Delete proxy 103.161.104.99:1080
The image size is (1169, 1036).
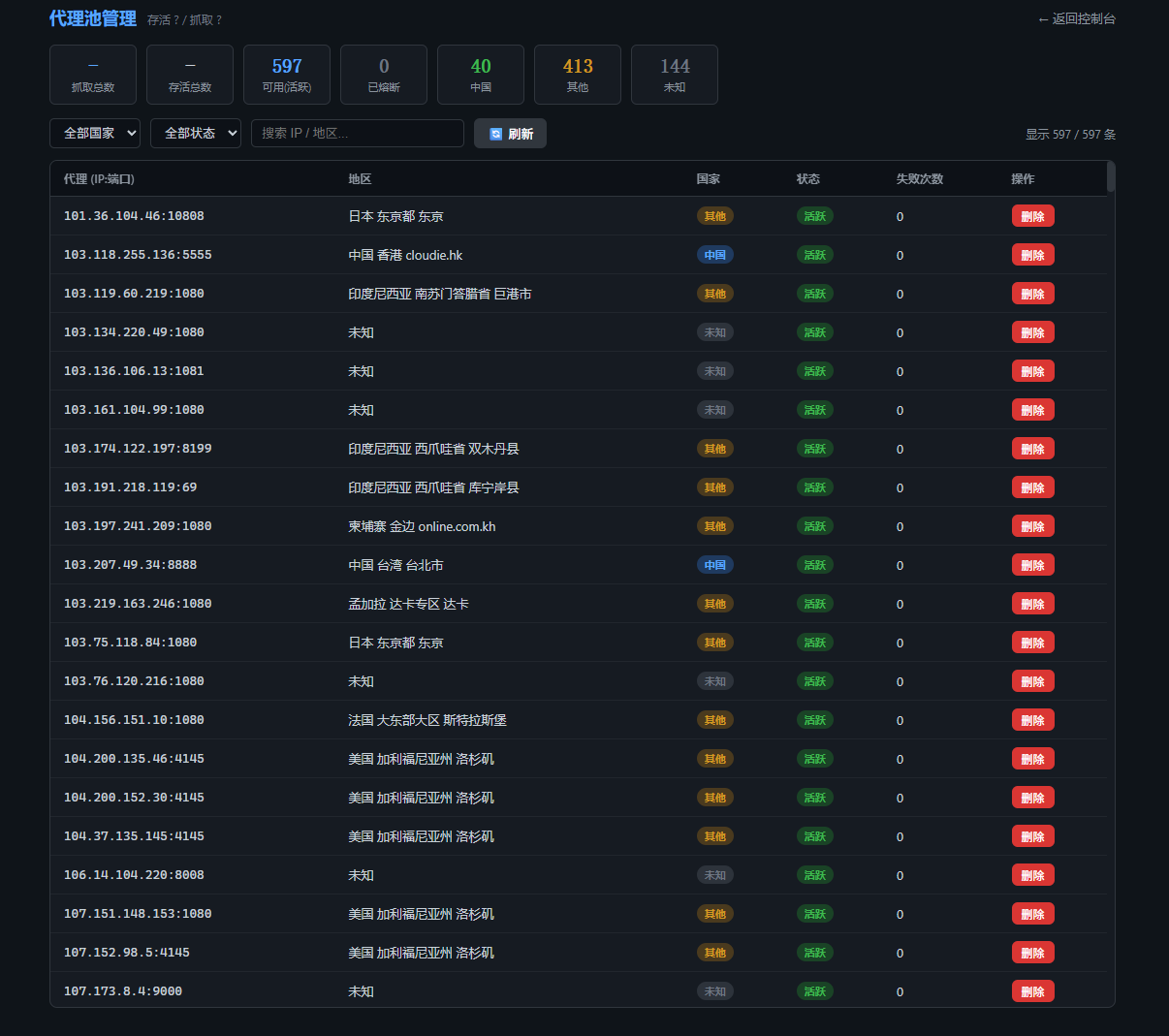(x=1033, y=410)
